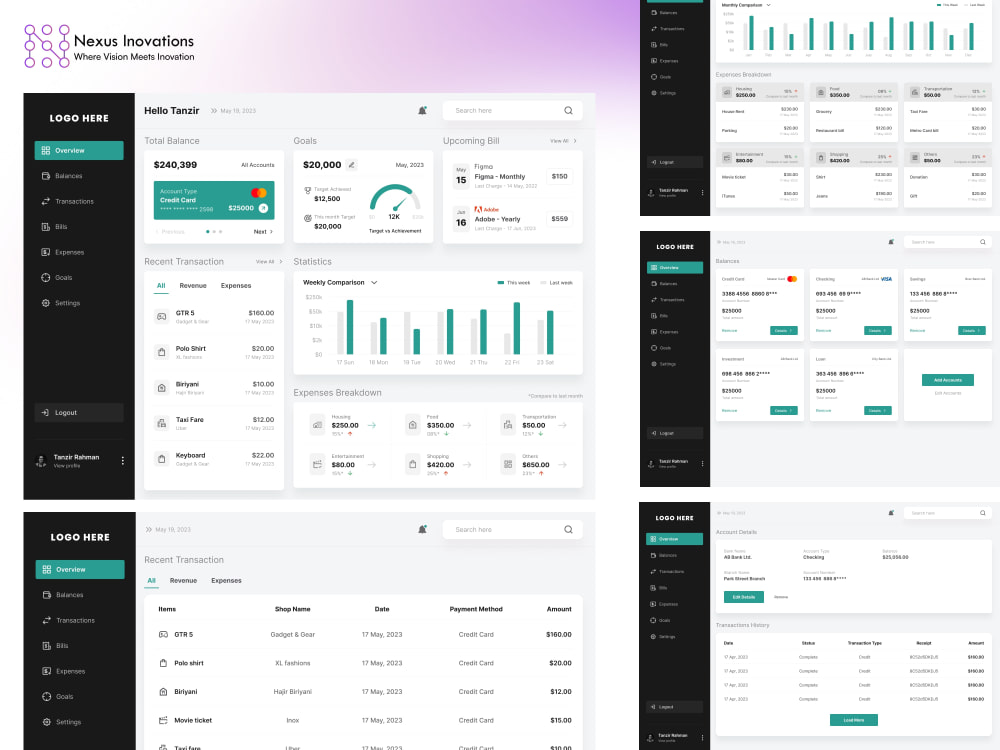Click the Others category icon in Expenses Breakdown

(x=508, y=464)
